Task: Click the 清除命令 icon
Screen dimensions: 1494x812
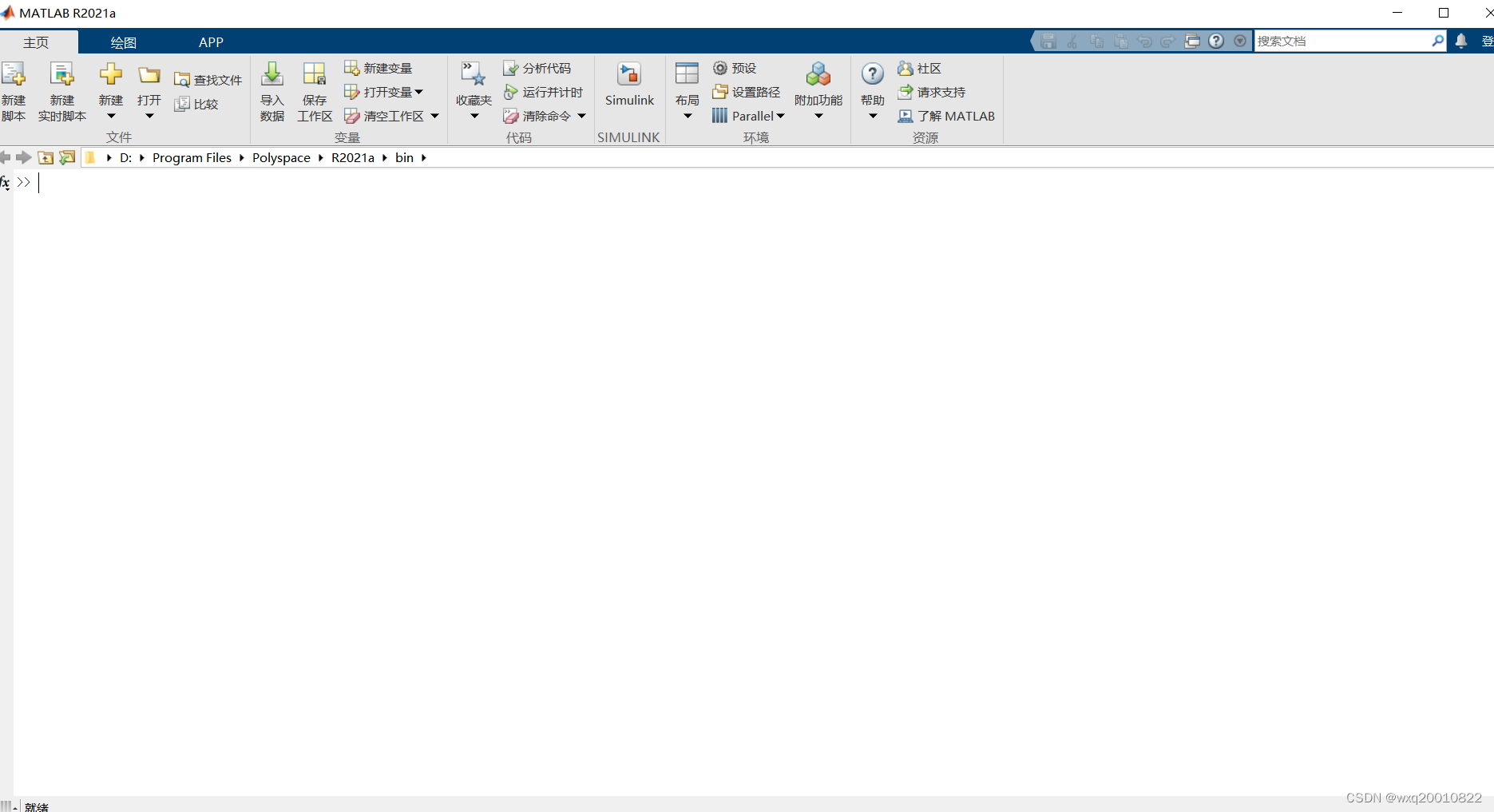Action: pyautogui.click(x=511, y=117)
